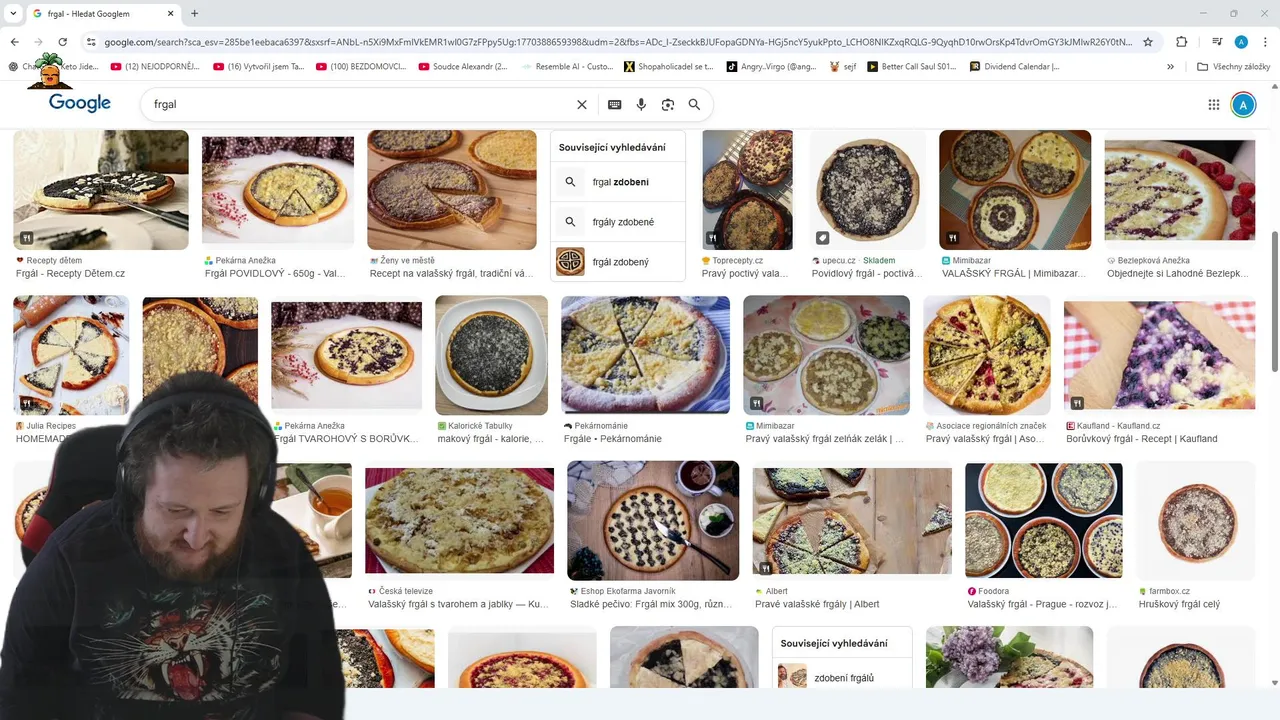Open the Všechny záložky folder
1280x720 pixels.
[1234, 67]
